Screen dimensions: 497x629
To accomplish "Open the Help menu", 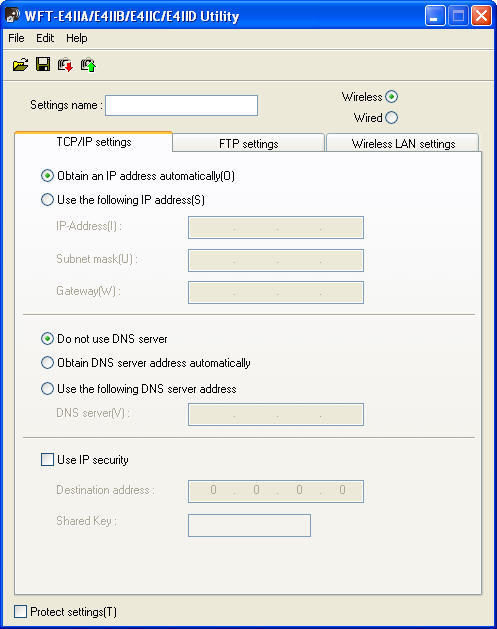I will tap(77, 38).
